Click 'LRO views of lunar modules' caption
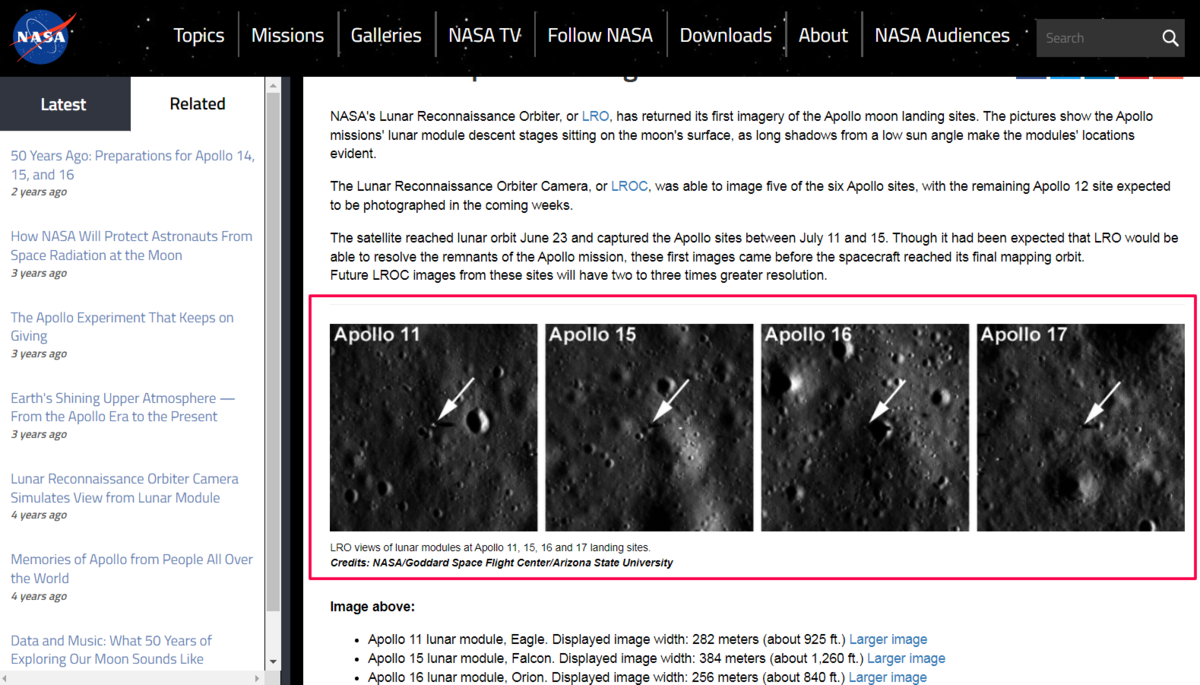This screenshot has width=1200, height=685. point(490,548)
